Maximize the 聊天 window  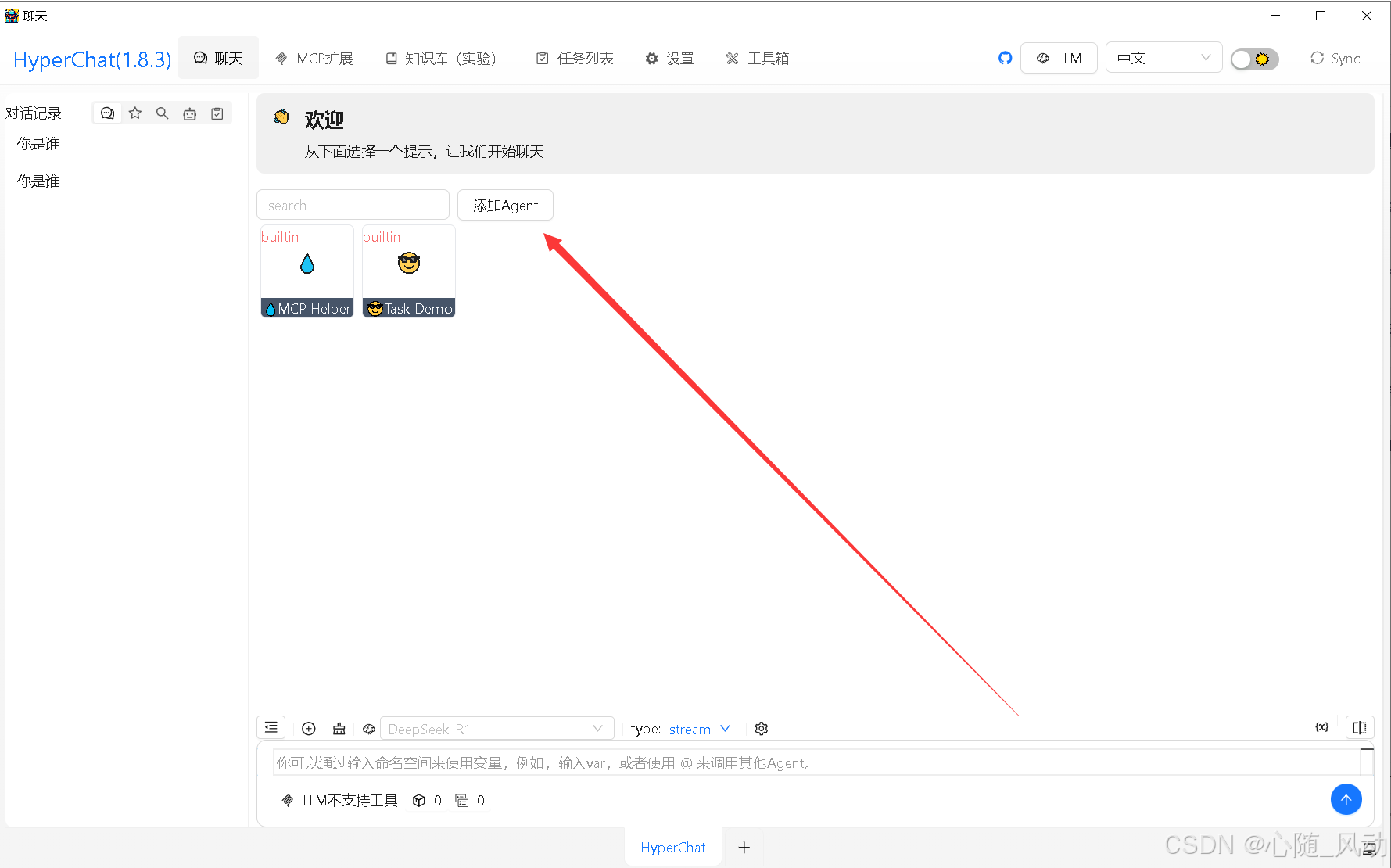pos(1321,16)
